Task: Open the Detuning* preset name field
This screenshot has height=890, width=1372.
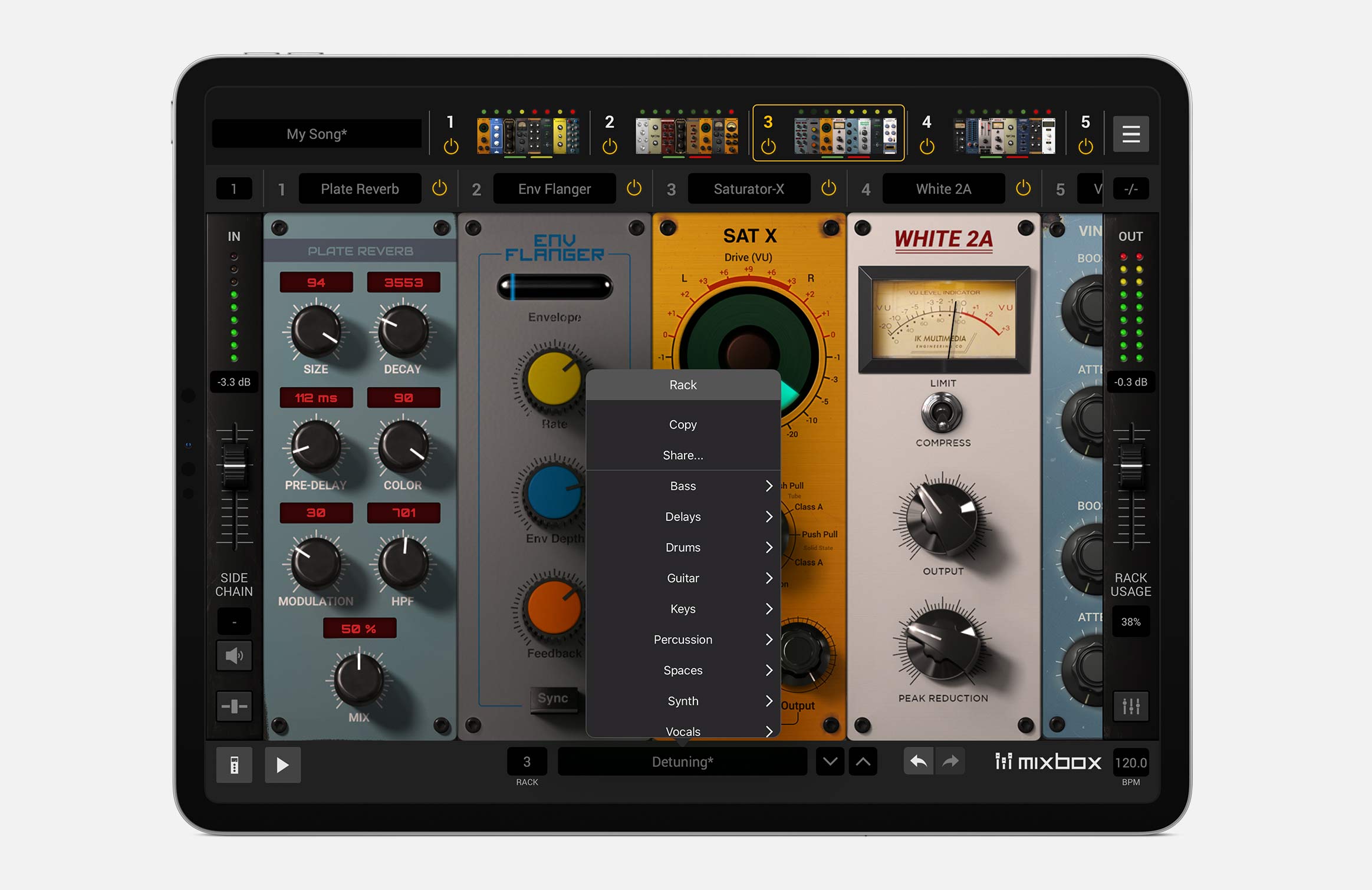Action: pos(682,762)
